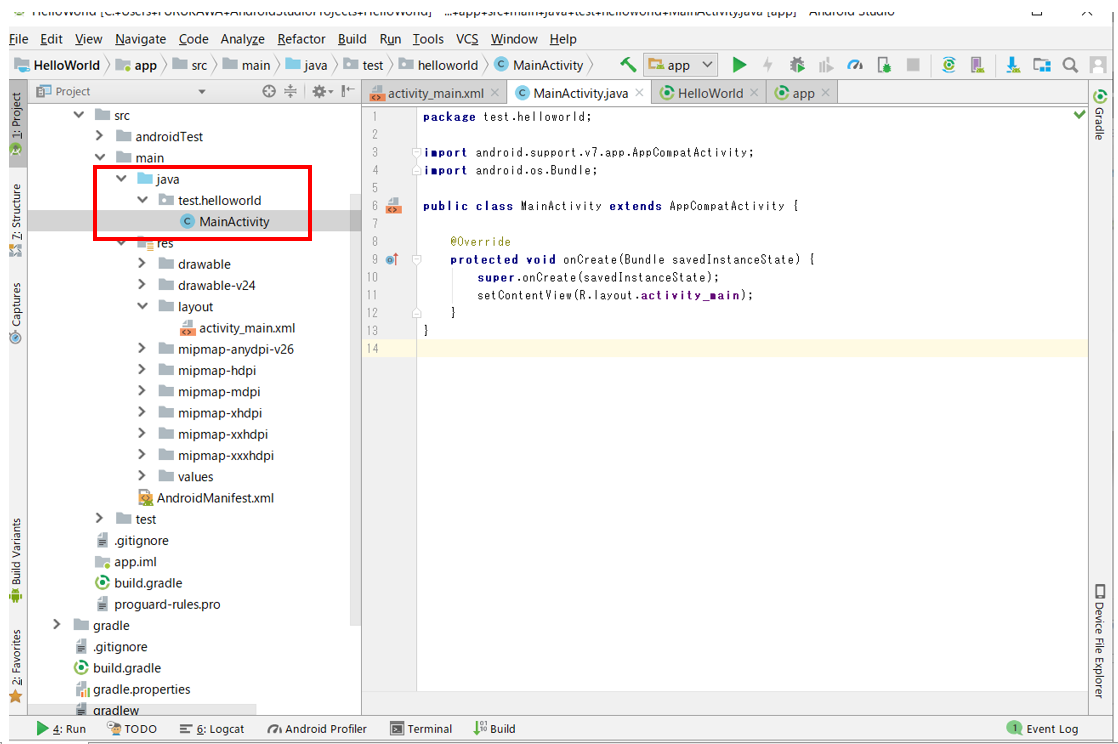The height and width of the screenshot is (744, 1118).
Task: Toggle the Gradle tool window
Action: [1099, 115]
